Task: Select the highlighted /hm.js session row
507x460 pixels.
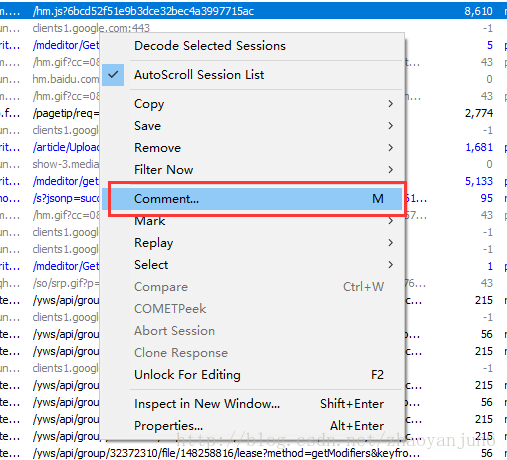Action: (253, 11)
